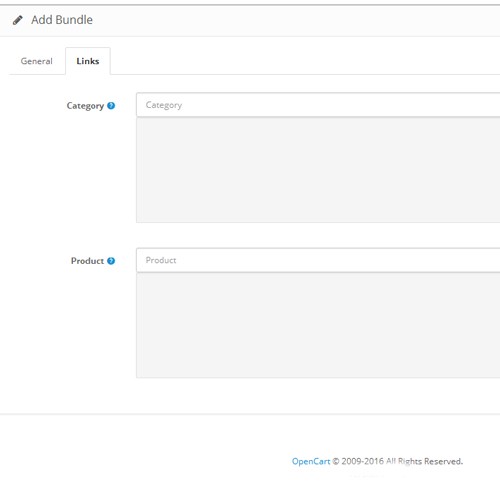This screenshot has height=500, width=500.
Task: Click the Product placeholder text in input
Action: click(161, 260)
